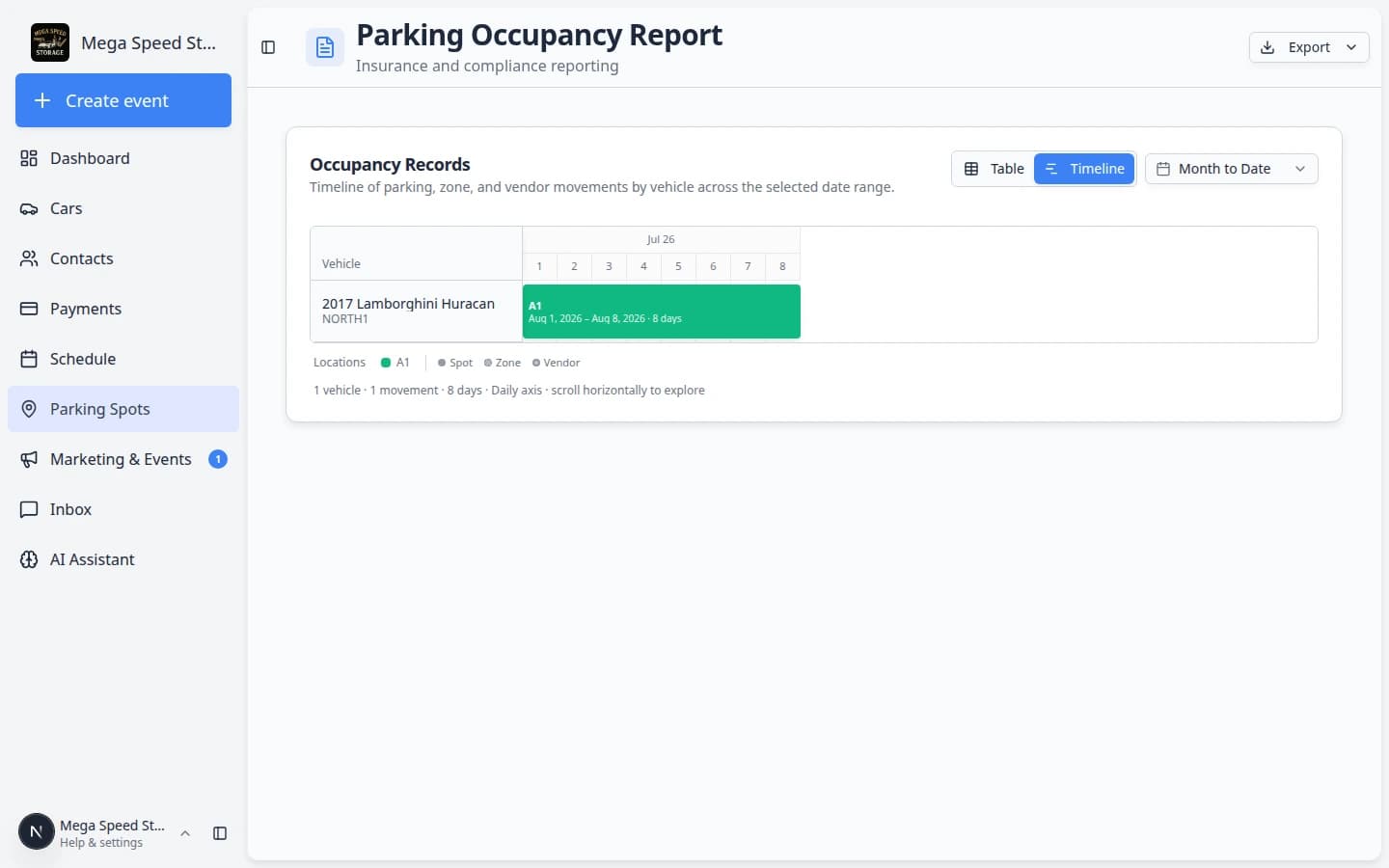Click the Zone legend entry
This screenshot has height=868, width=1389.
[x=503, y=363]
